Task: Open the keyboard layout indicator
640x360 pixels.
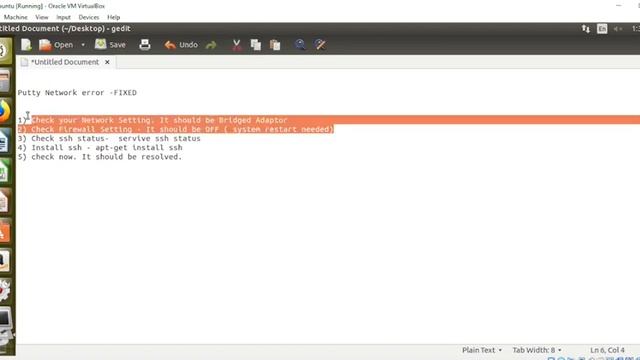Action: (x=602, y=29)
